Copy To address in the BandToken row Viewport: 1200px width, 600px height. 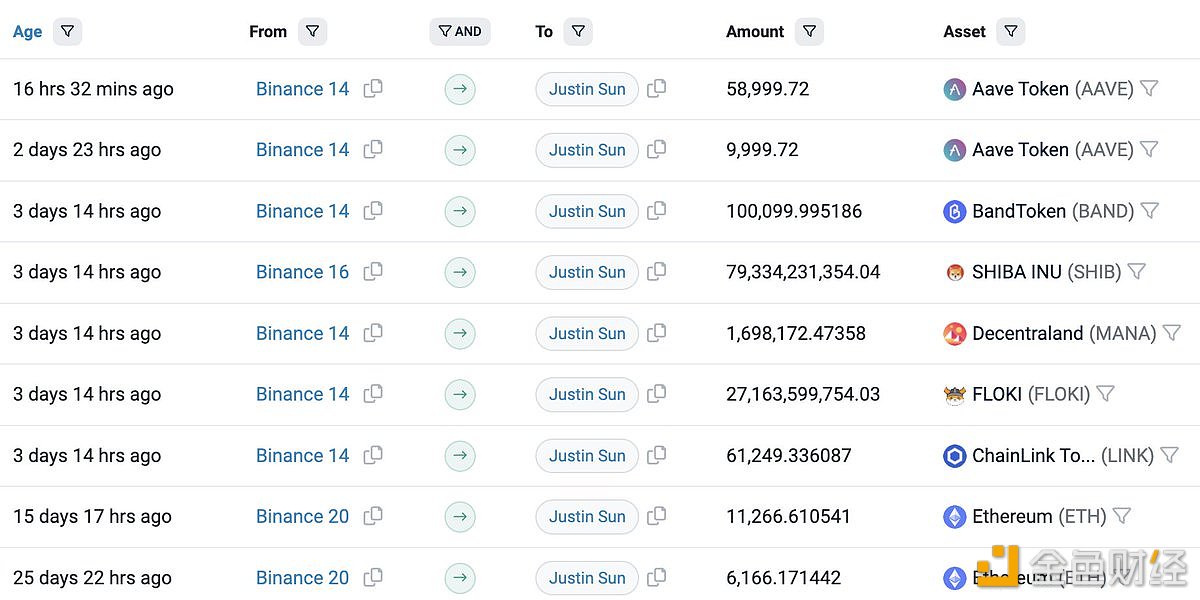(657, 211)
